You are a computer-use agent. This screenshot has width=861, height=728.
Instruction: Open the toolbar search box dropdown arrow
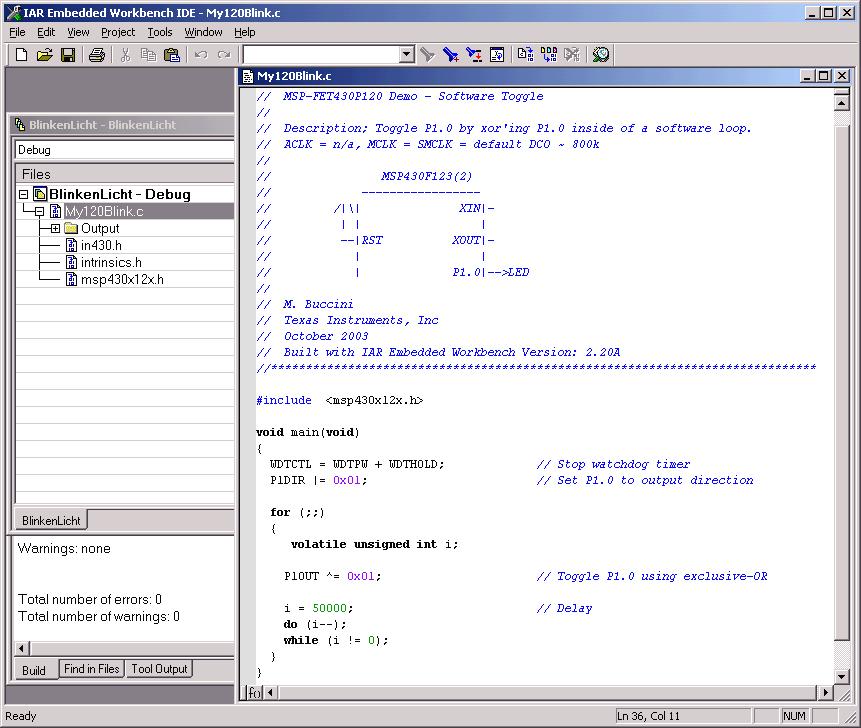pyautogui.click(x=406, y=54)
